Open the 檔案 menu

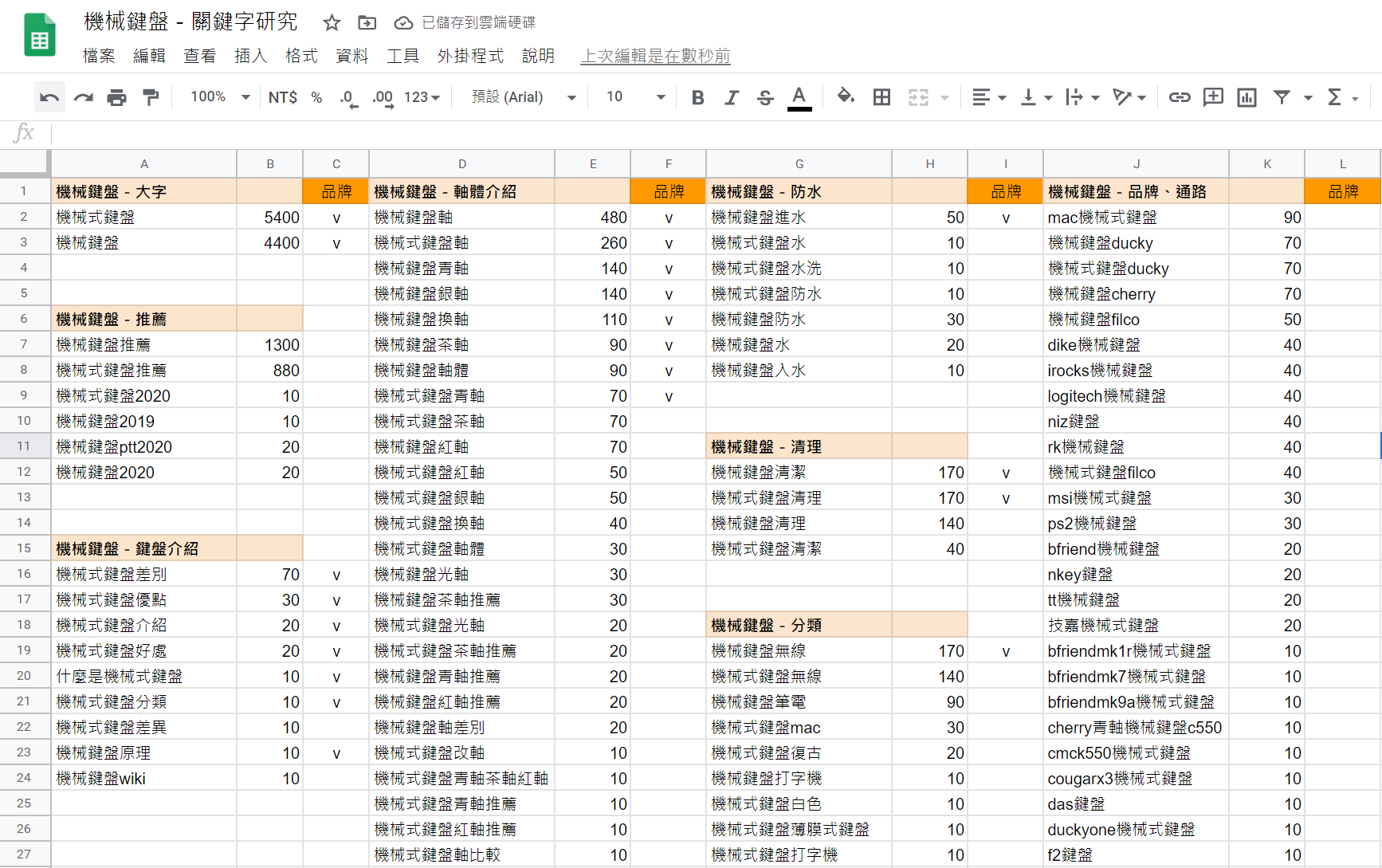99,56
